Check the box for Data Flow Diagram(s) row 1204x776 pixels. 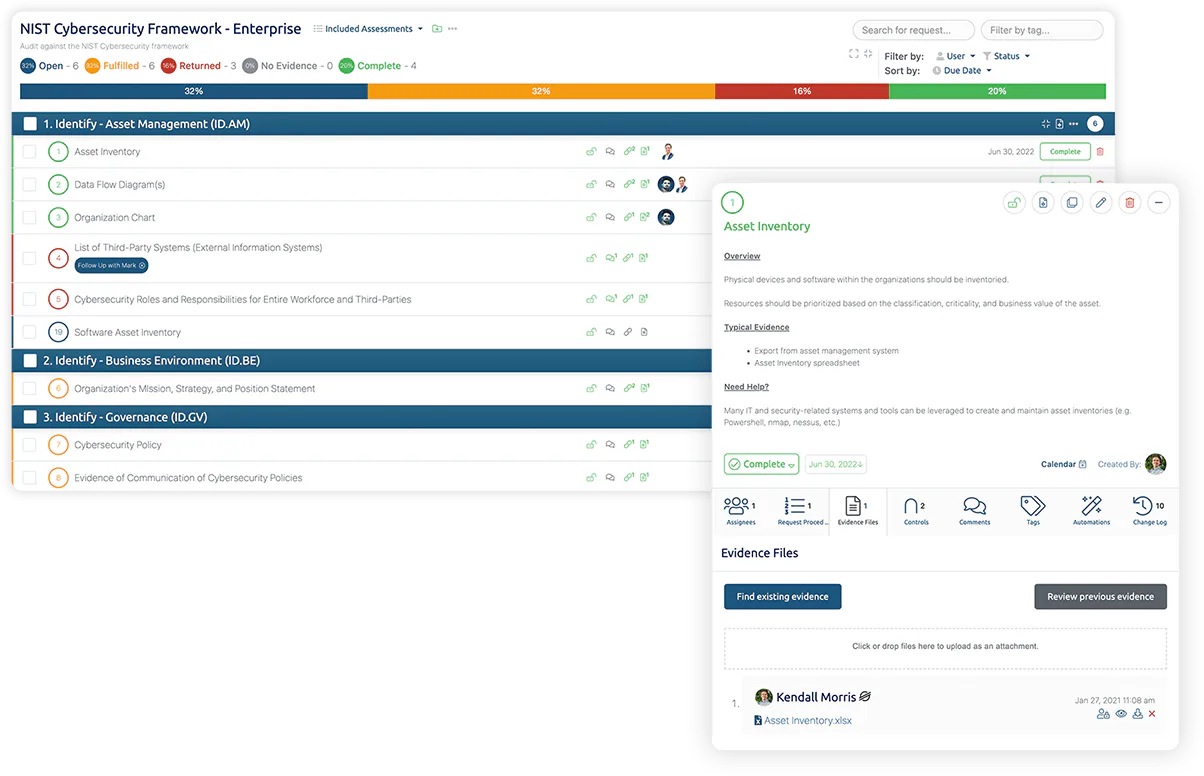coord(29,184)
